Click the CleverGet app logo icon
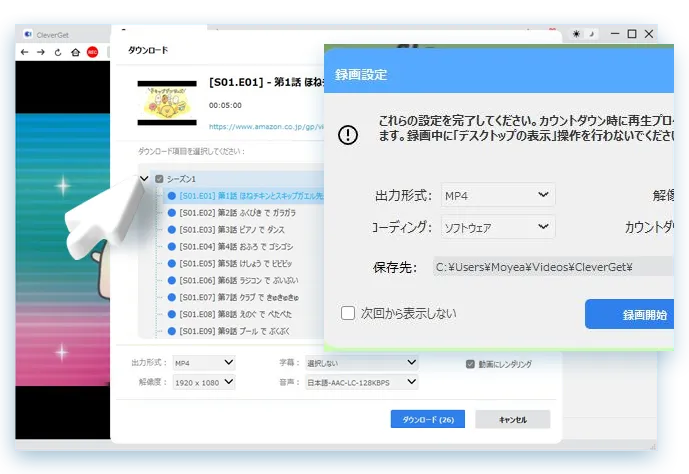Viewport: 689px width, 474px height. click(x=28, y=34)
